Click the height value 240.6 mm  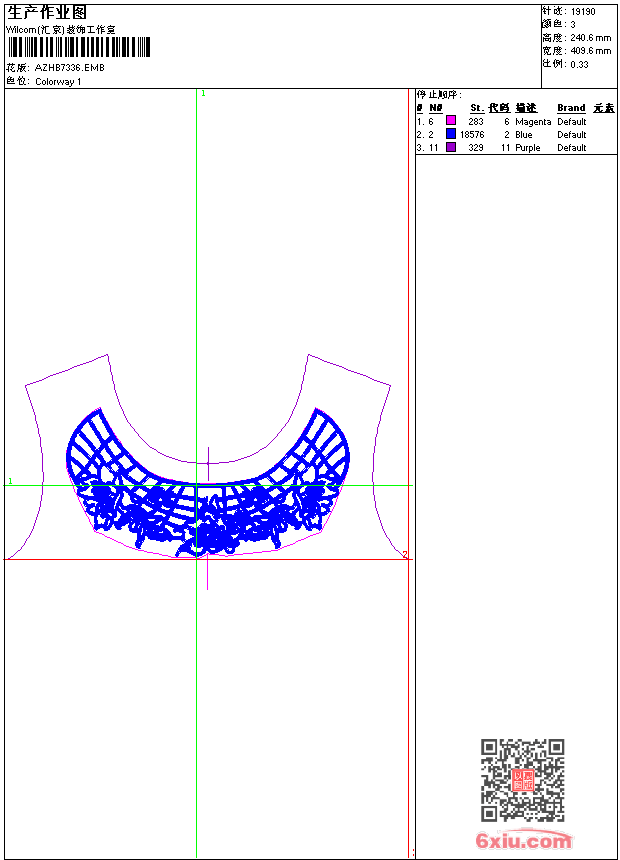(590, 38)
